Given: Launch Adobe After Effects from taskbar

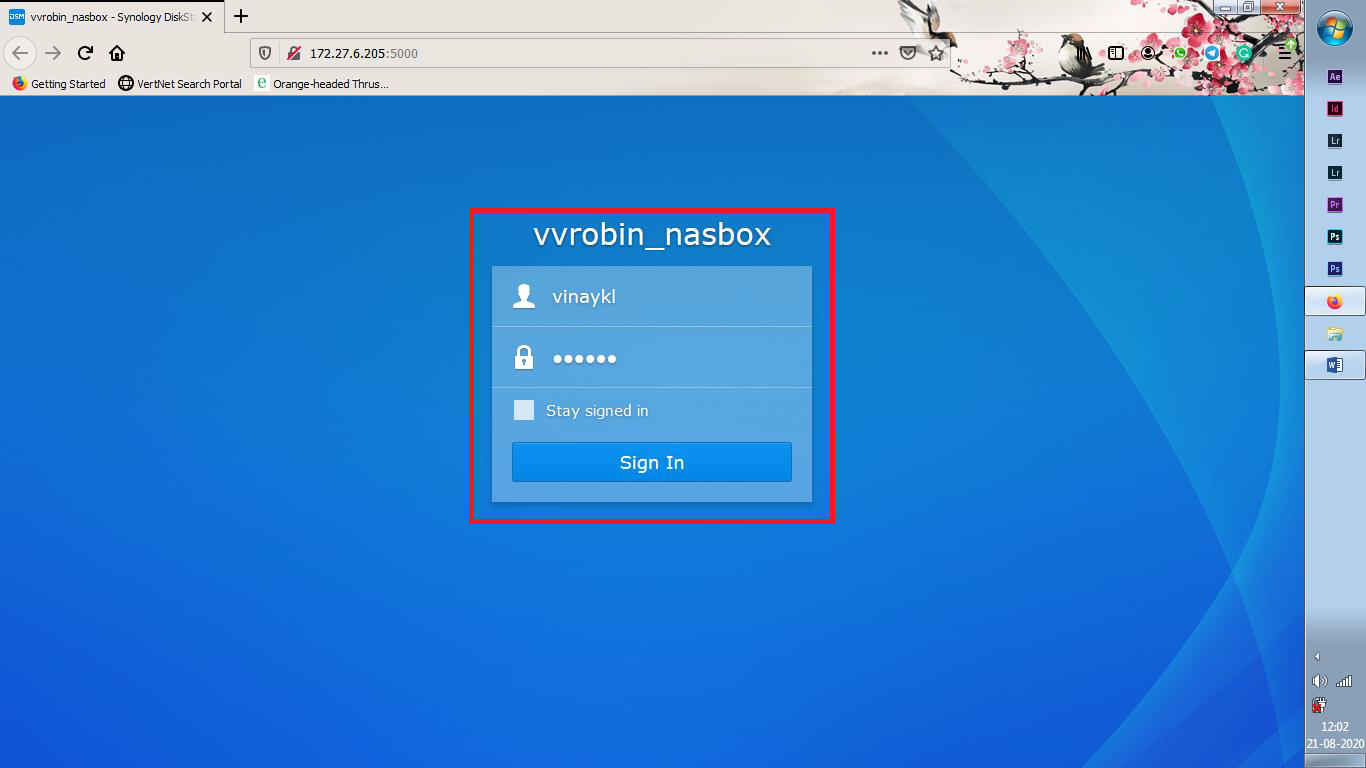Looking at the screenshot, I should 1334,76.
